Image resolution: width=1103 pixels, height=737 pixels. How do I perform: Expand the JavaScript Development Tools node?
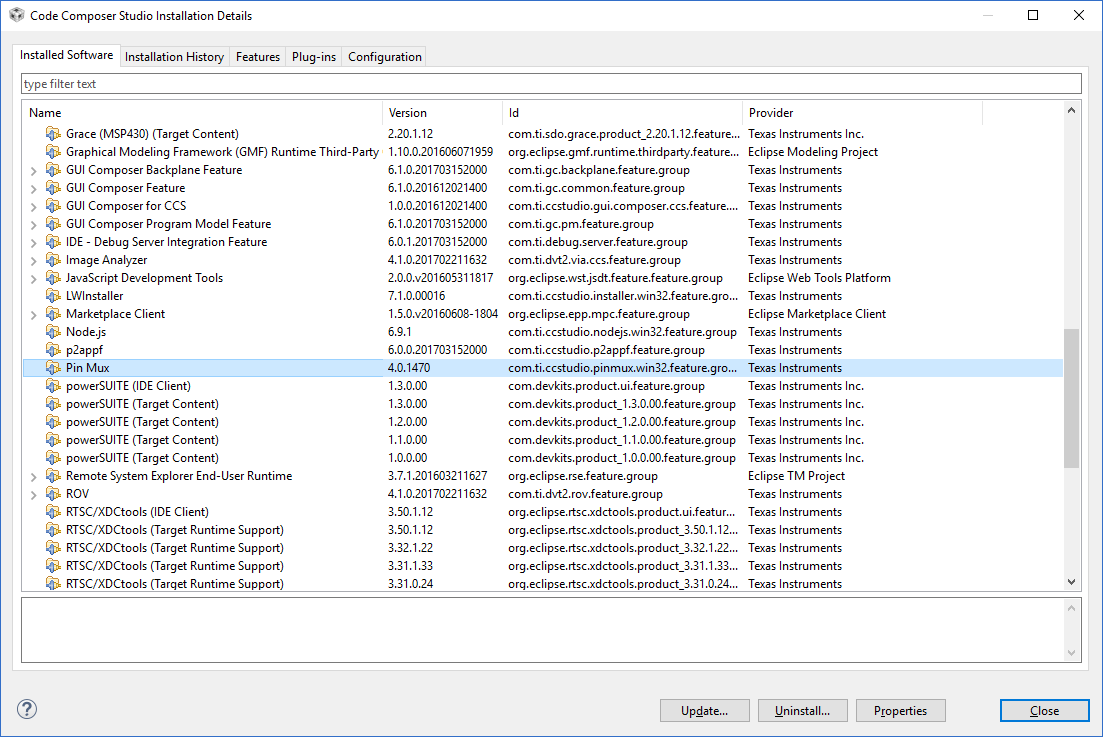[x=33, y=278]
